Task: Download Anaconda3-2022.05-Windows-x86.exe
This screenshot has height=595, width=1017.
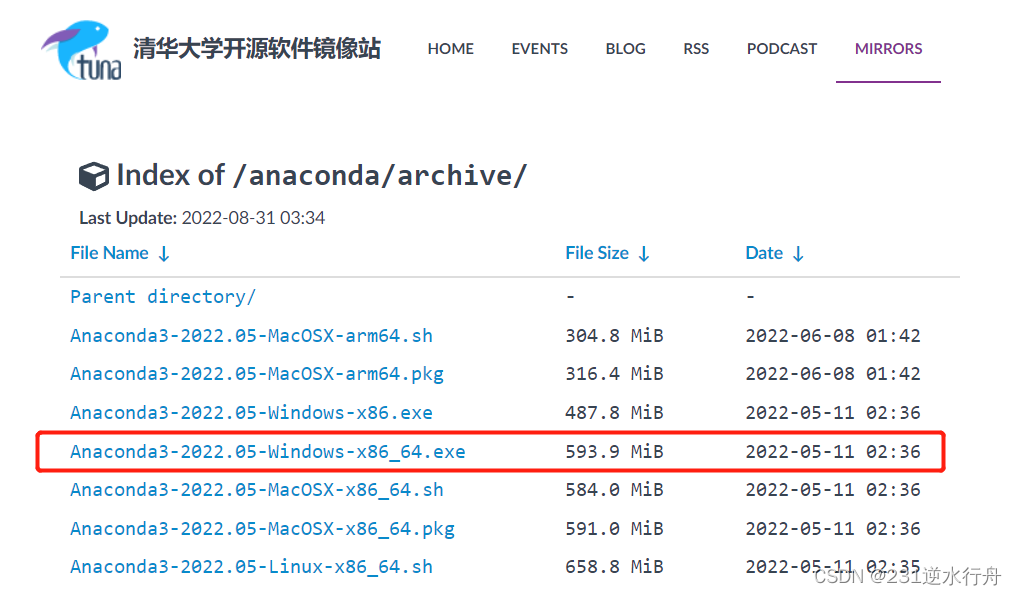Action: (251, 413)
